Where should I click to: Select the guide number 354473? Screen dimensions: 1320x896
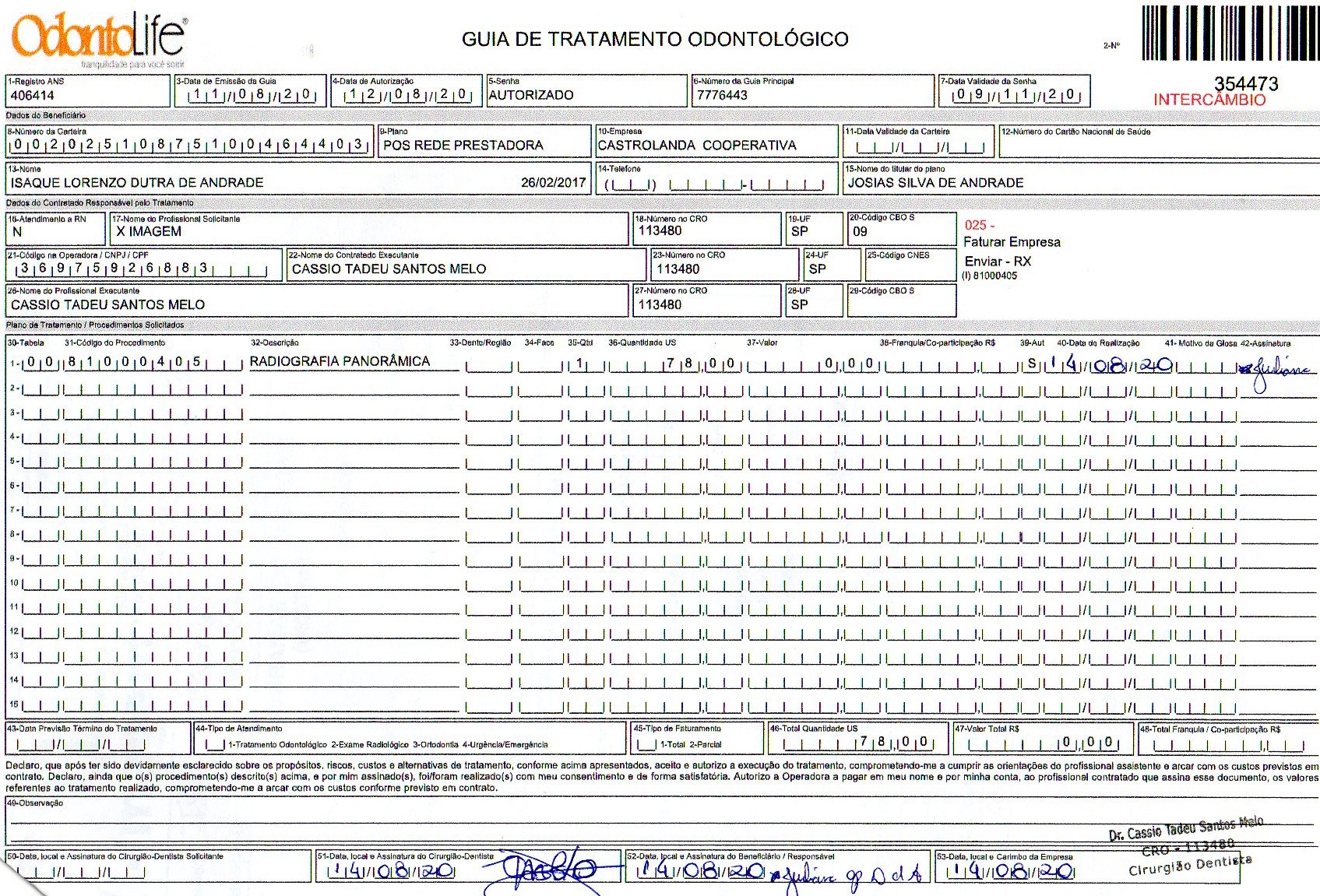1246,83
